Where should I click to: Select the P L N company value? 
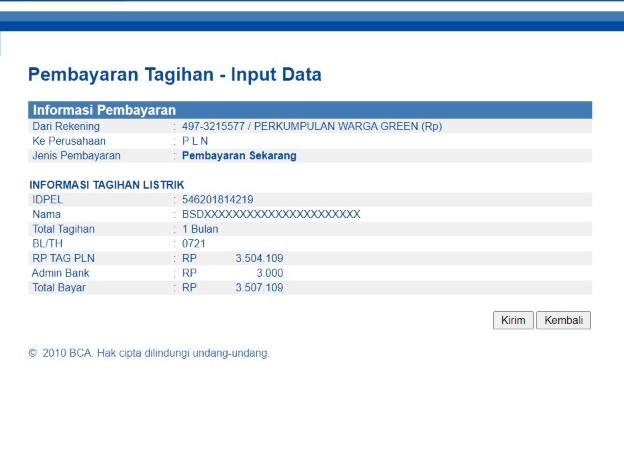pyautogui.click(x=196, y=142)
